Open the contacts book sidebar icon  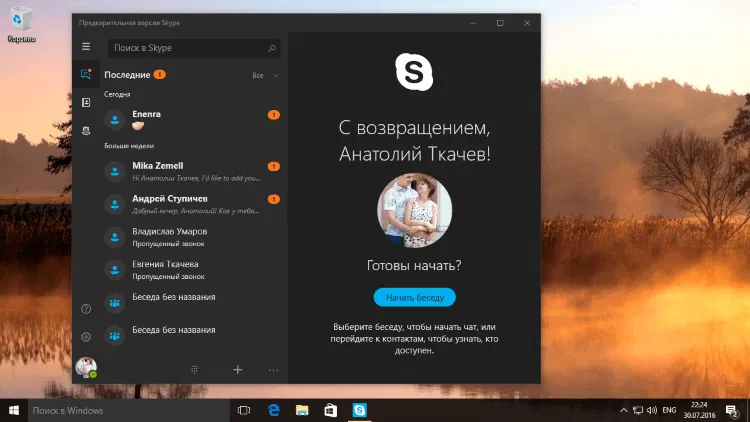86,102
